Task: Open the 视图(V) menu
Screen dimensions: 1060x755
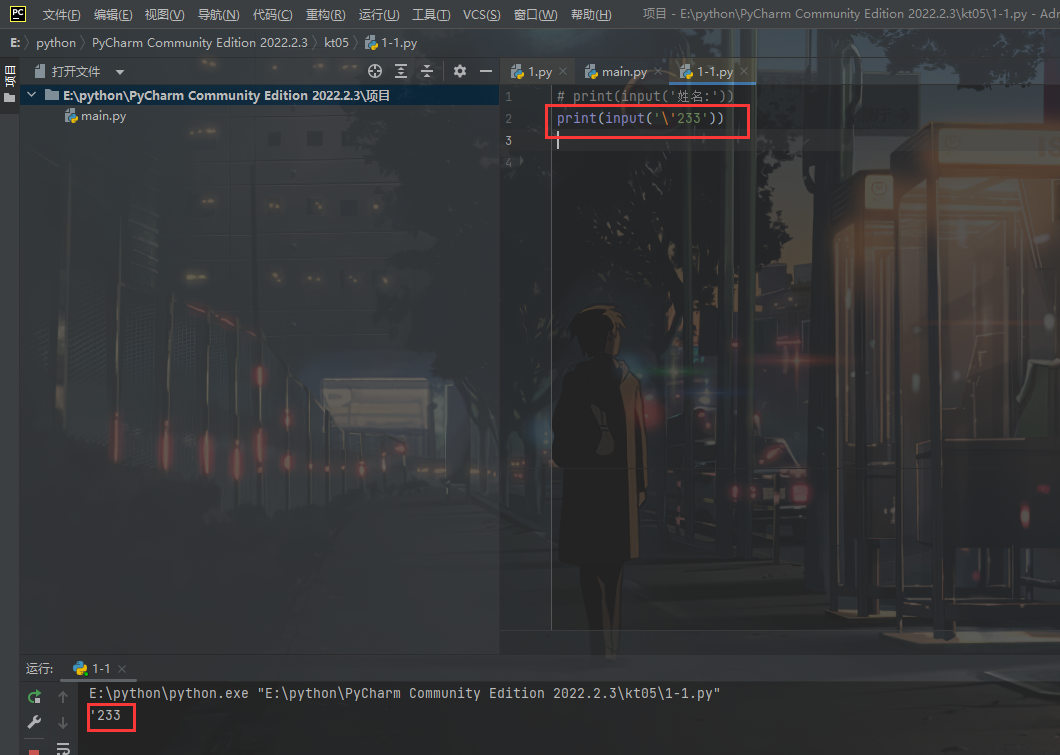Action: [x=164, y=14]
